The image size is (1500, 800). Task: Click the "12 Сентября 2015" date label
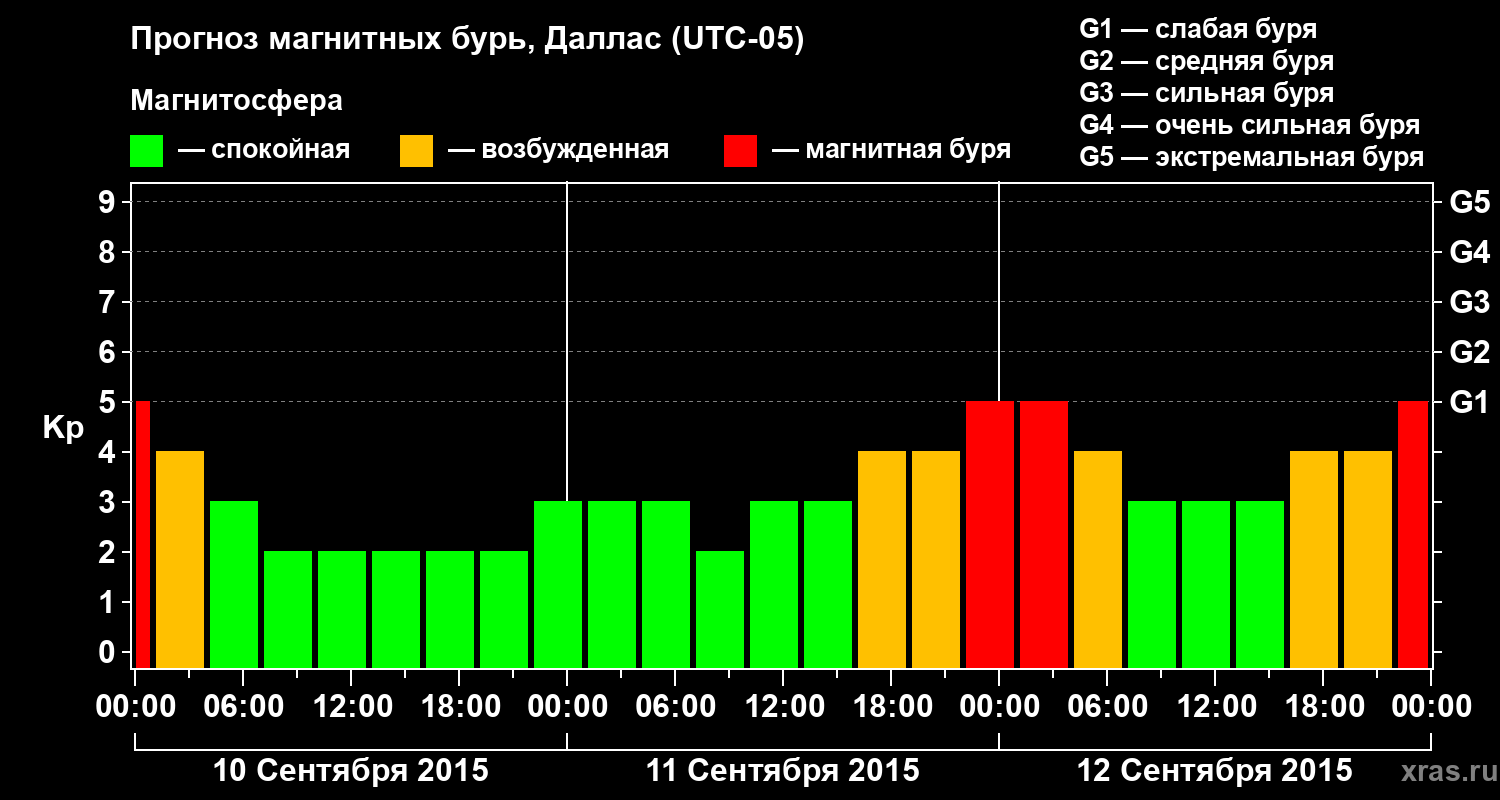point(1214,770)
